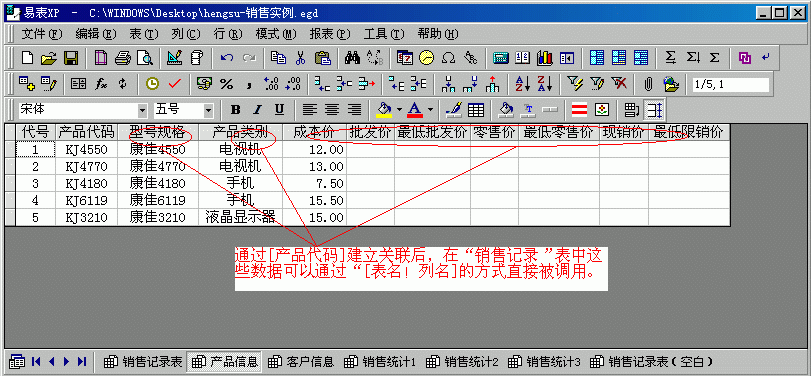This screenshot has width=811, height=376.
Task: Click the Copy icon in the toolbar
Action: click(x=279, y=58)
